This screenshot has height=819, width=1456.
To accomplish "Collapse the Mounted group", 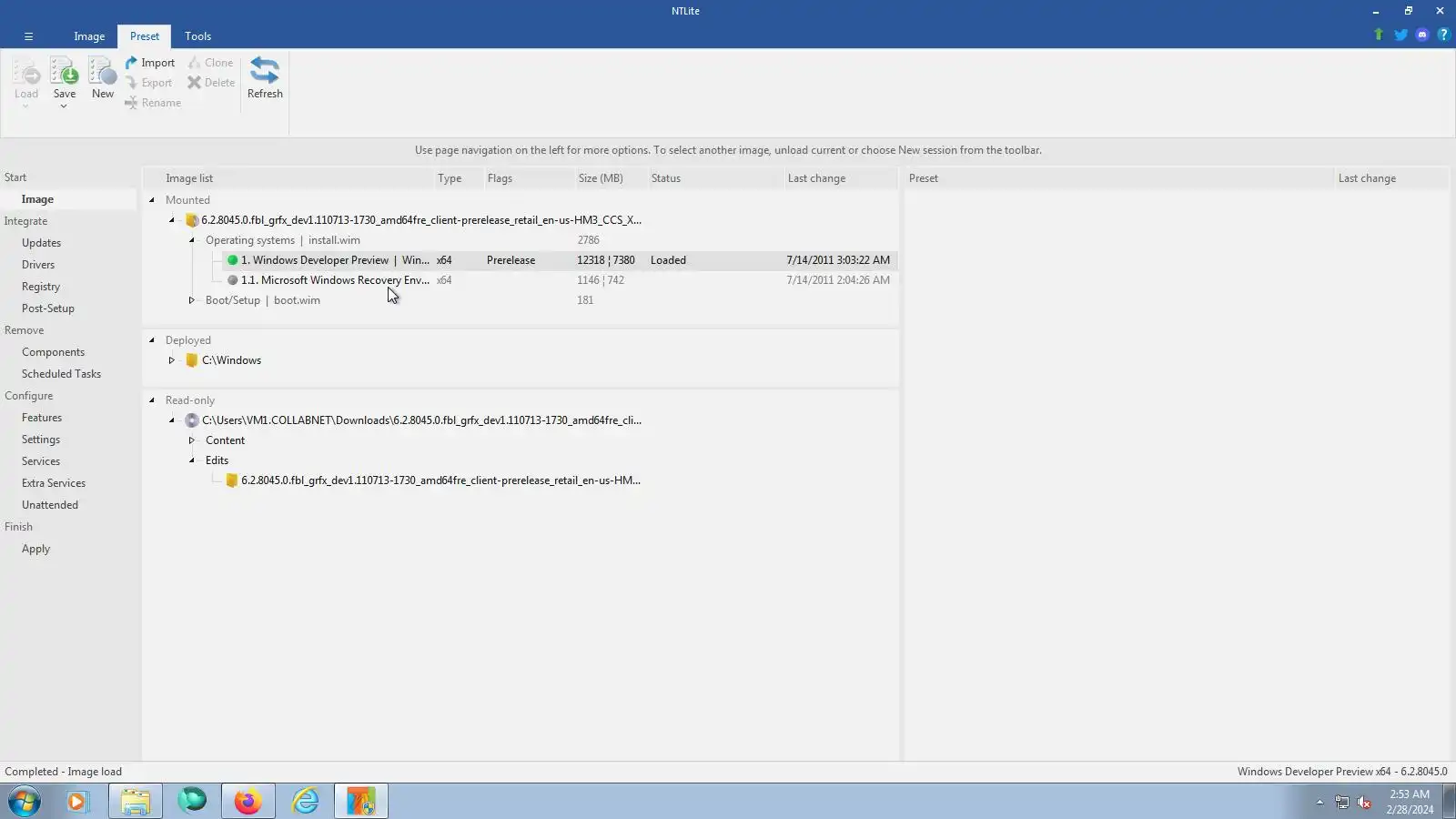I will tap(152, 200).
